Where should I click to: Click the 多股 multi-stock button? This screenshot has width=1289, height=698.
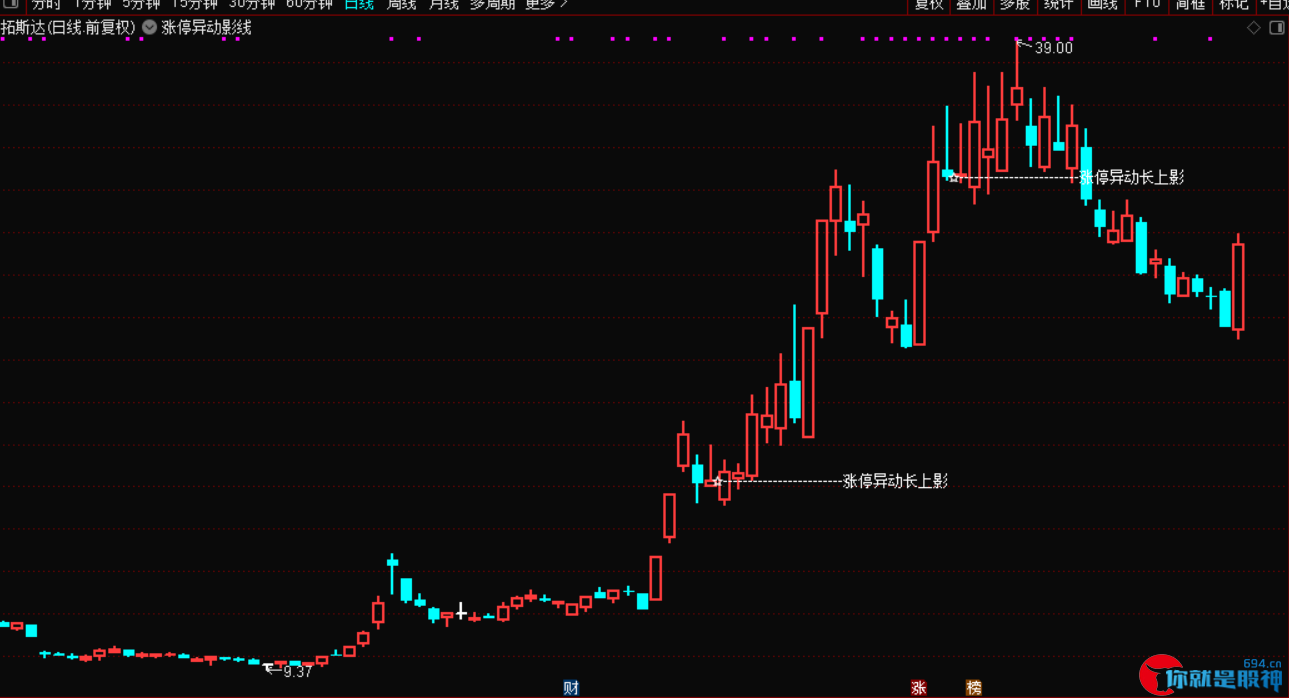[1014, 4]
